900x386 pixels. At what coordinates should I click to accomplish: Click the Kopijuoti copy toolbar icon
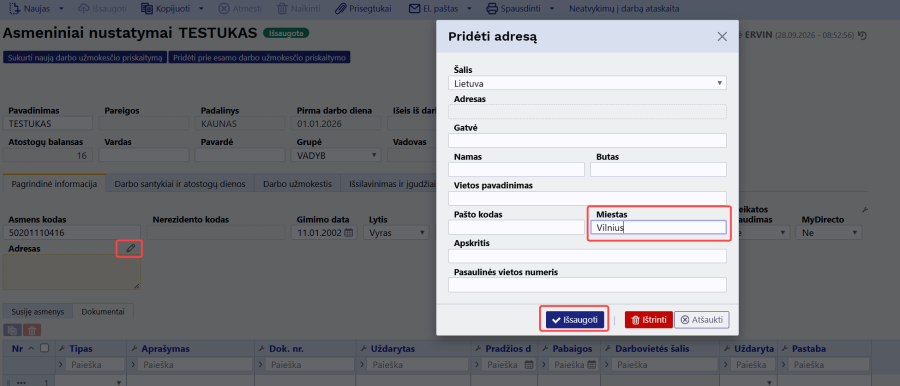point(146,9)
